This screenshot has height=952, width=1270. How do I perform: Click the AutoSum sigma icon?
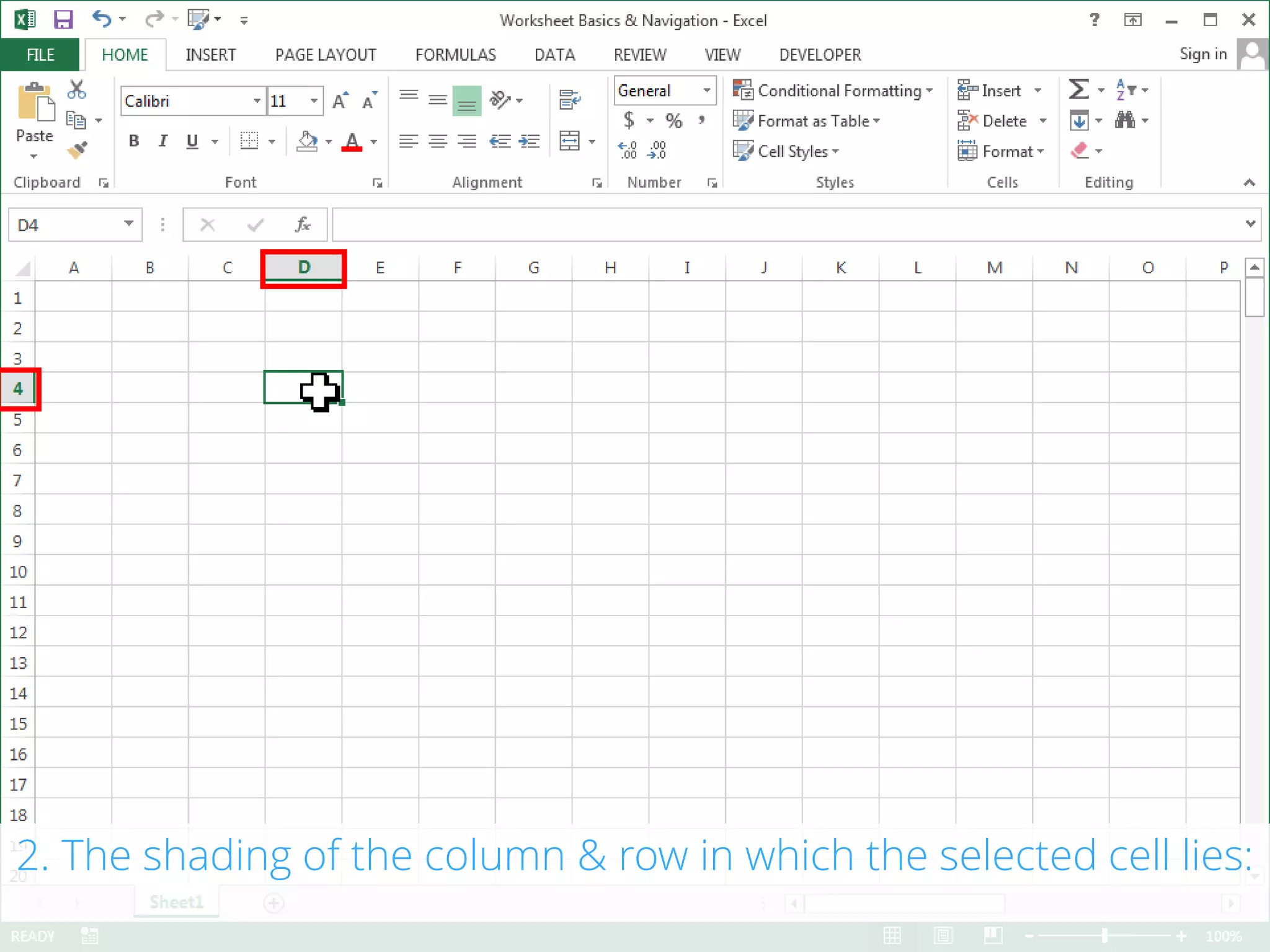click(x=1079, y=89)
